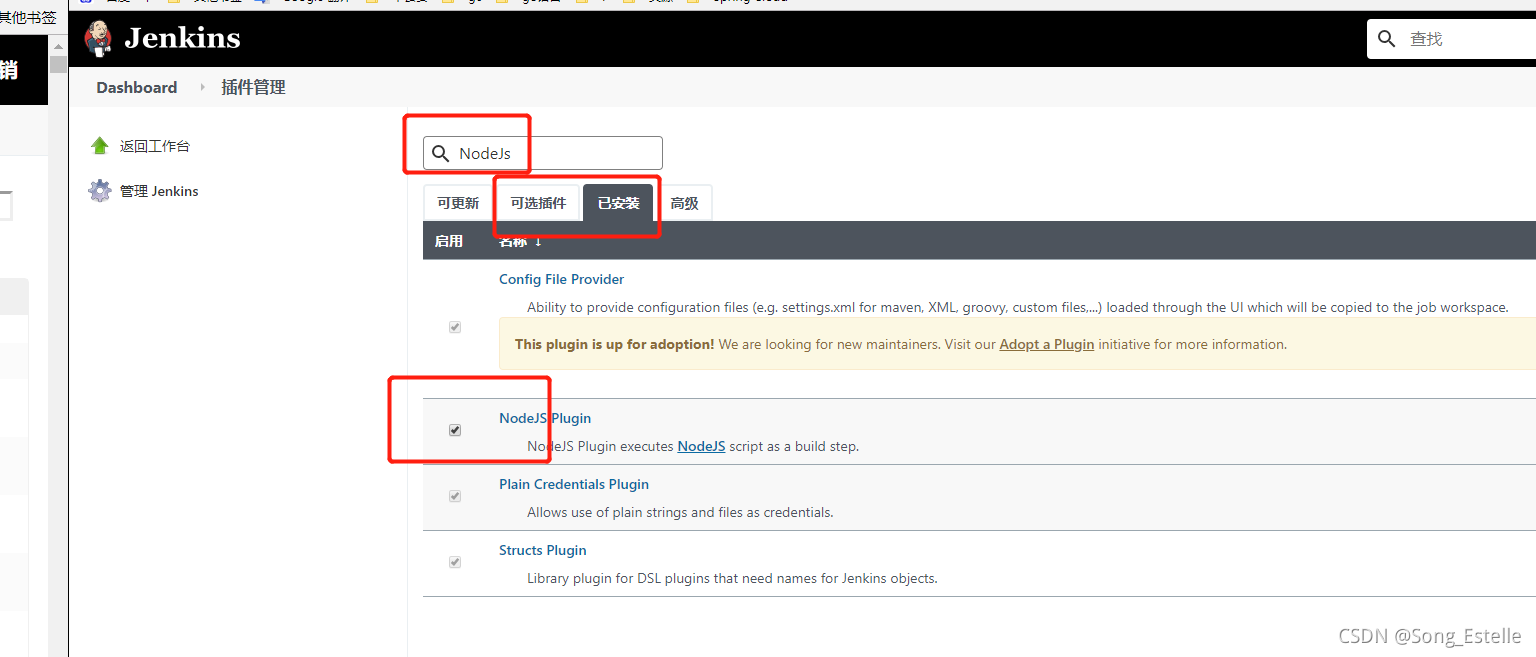Open the Plain Credentials Plugin link
The height and width of the screenshot is (657, 1536).
click(x=574, y=484)
